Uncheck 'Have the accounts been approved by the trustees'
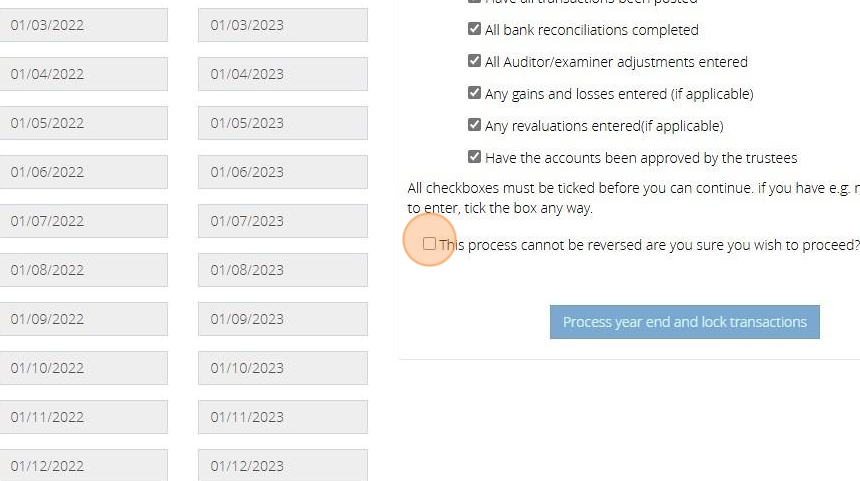This screenshot has height=481, width=860. pos(474,157)
